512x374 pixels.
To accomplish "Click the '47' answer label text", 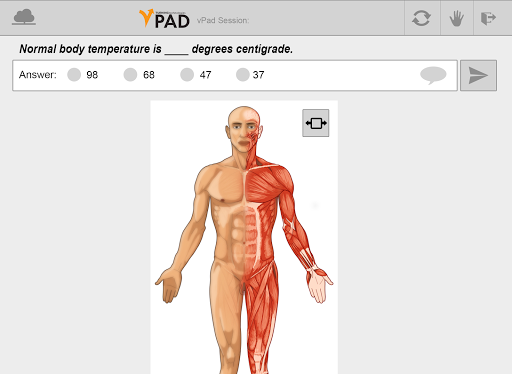I will 205,75.
